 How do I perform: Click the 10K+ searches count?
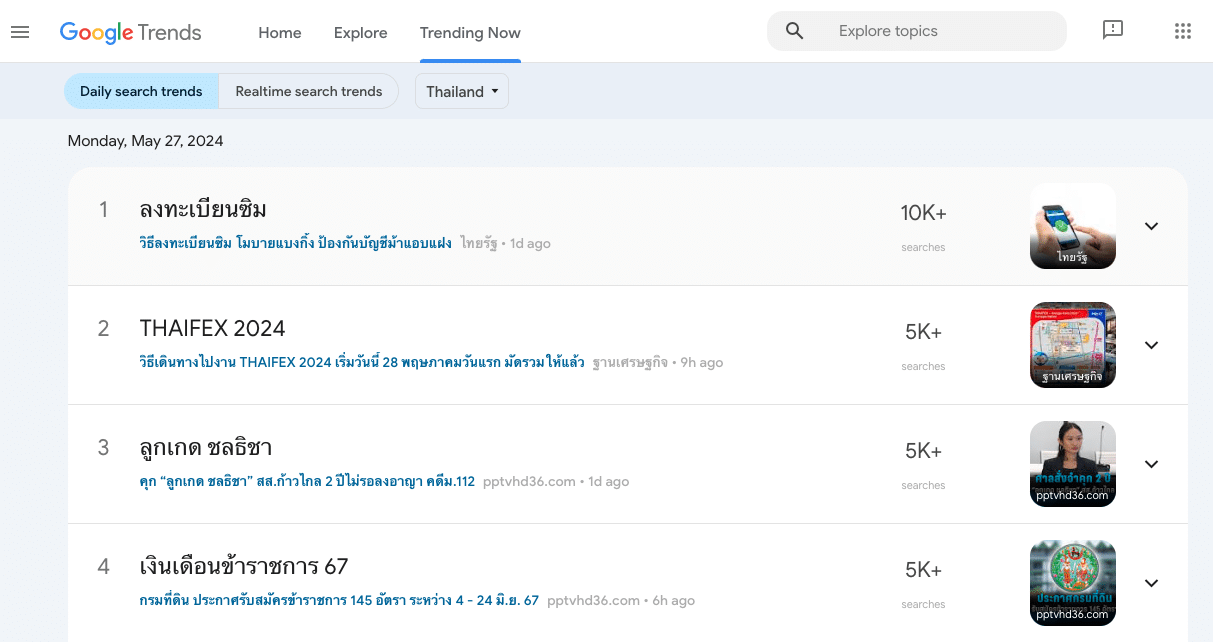tap(923, 213)
